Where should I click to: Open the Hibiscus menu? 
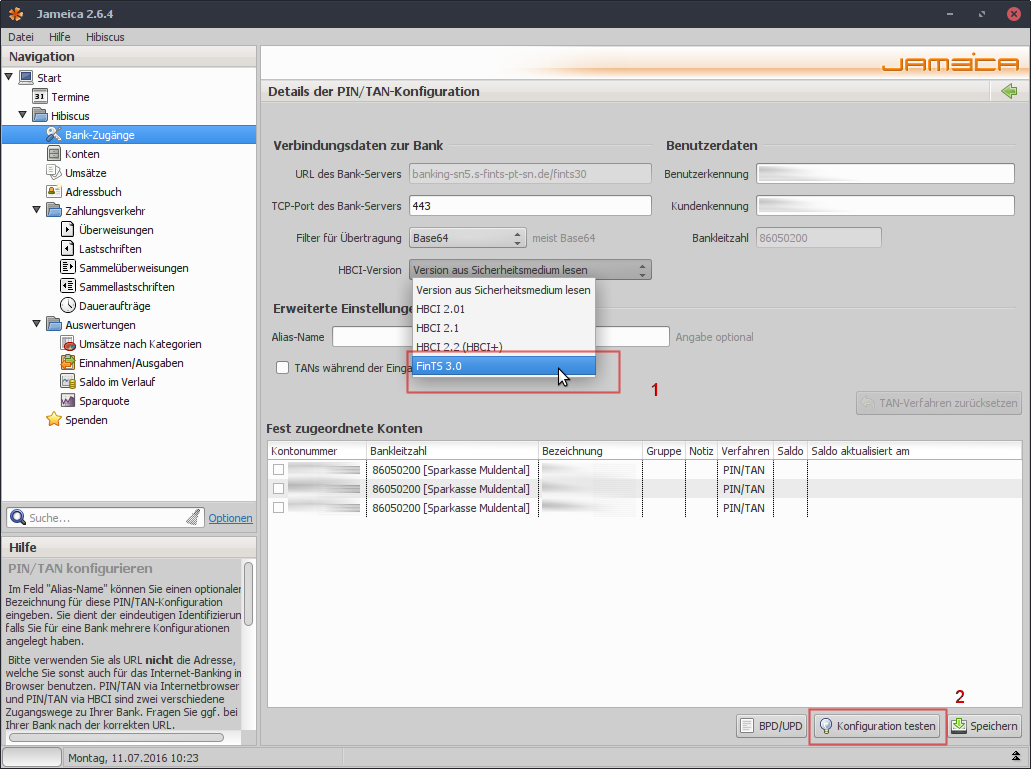[105, 37]
